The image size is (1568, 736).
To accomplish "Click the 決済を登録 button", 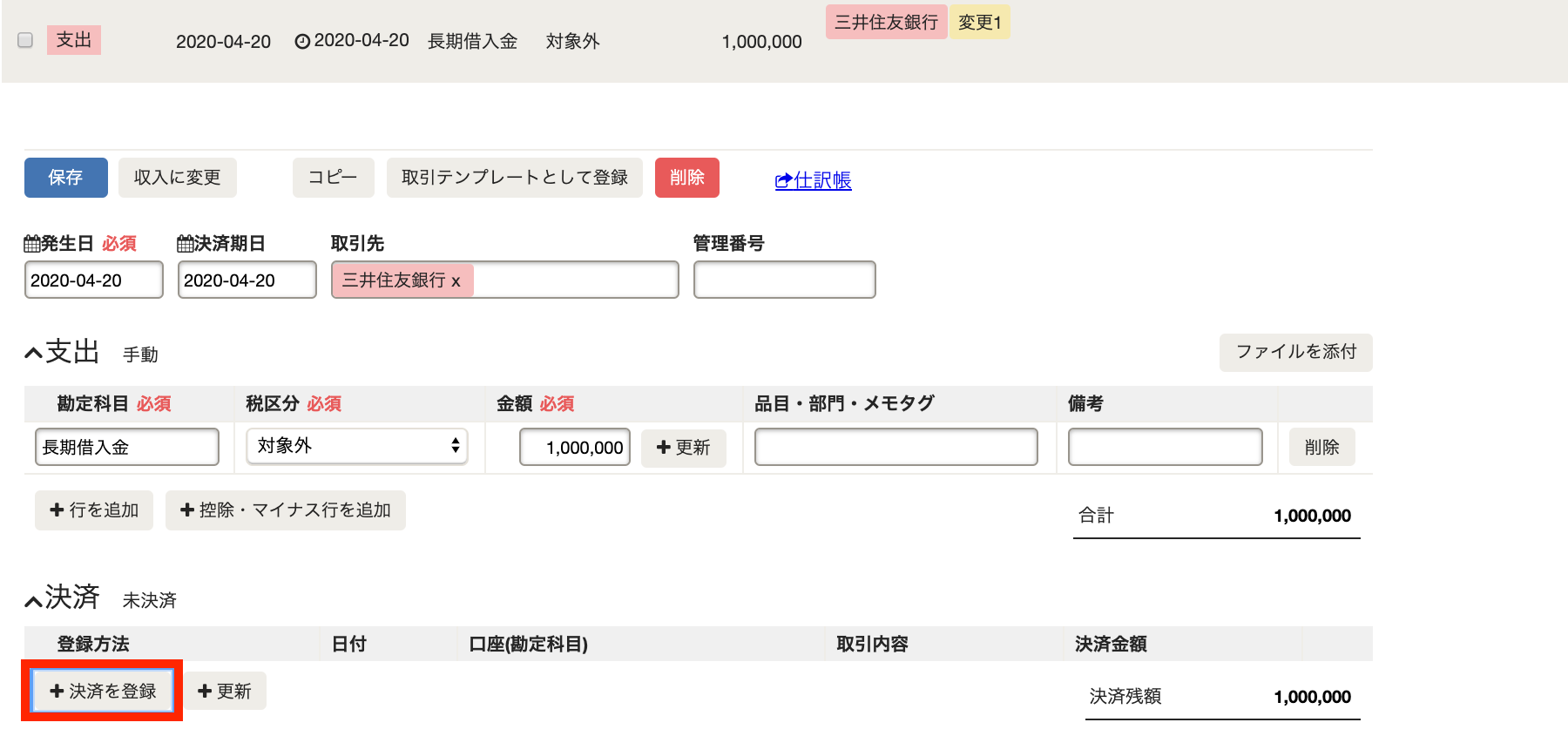I will pos(103,692).
